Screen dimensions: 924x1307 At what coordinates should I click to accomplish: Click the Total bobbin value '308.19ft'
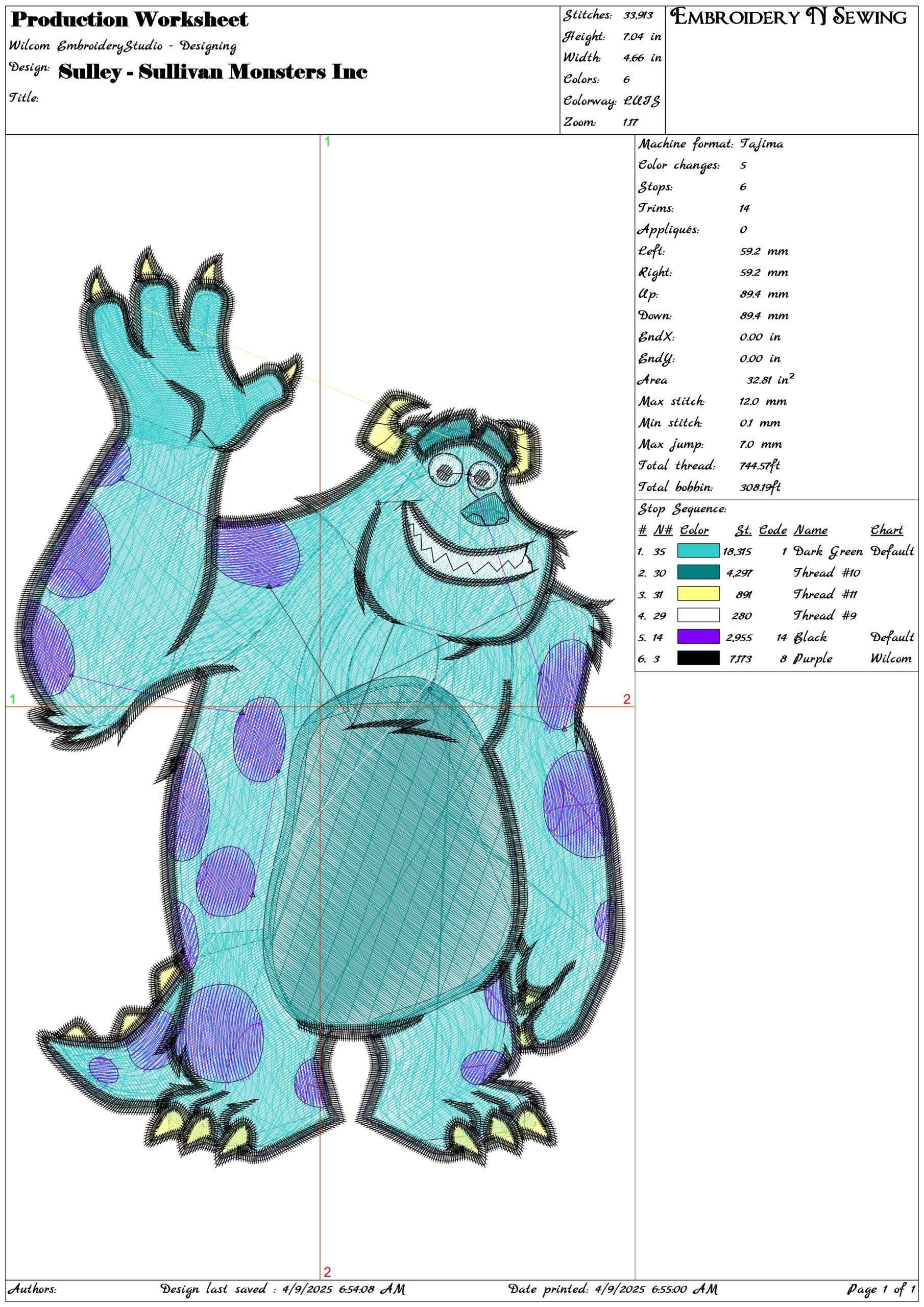pyautogui.click(x=760, y=487)
